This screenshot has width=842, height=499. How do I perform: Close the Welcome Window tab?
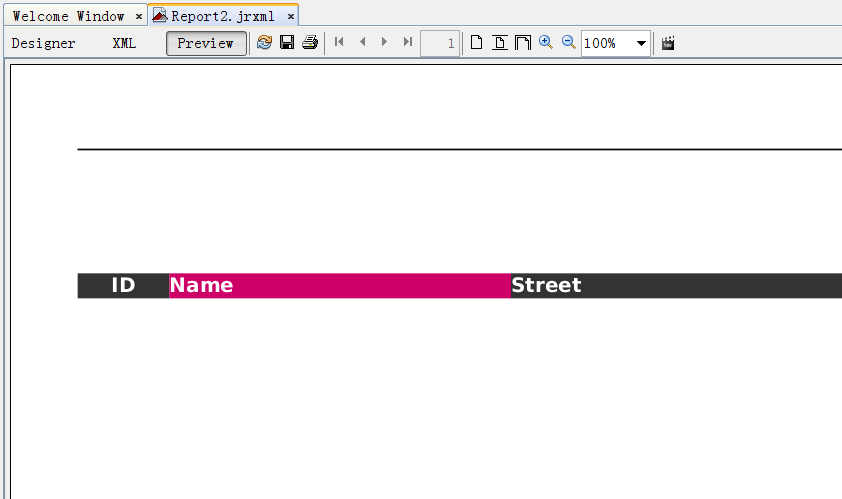click(x=139, y=17)
